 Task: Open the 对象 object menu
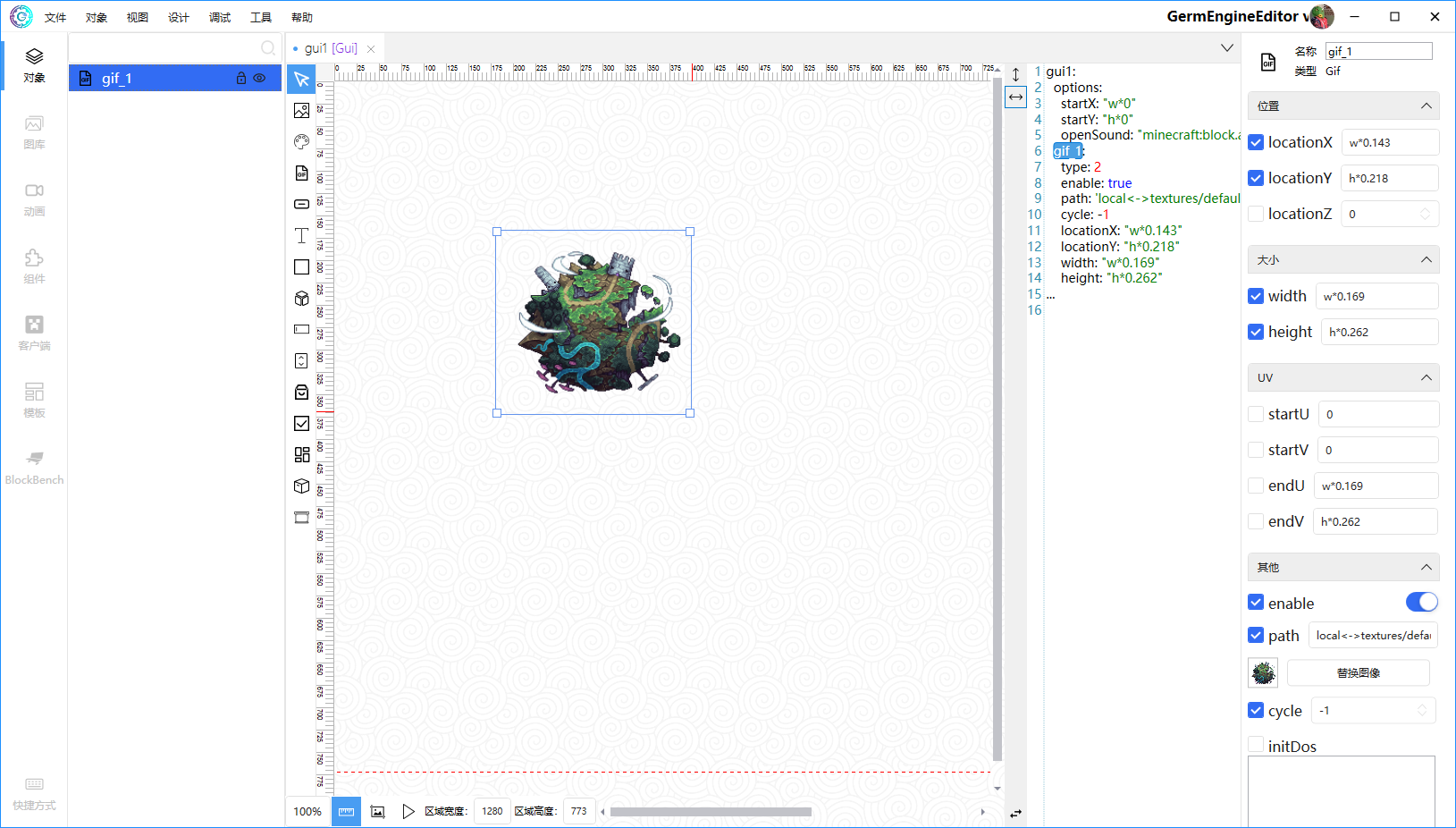97,17
